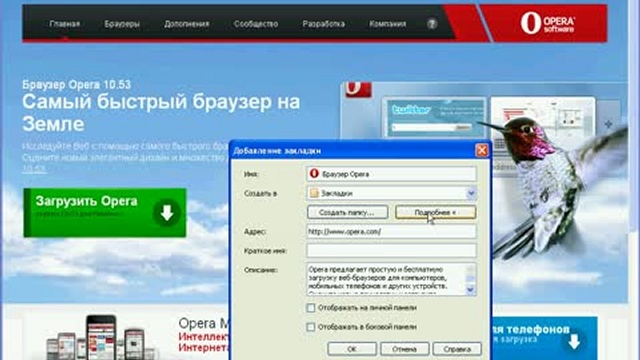Close the Добавление закладки dialog
Image resolution: width=640 pixels, height=360 pixels.
tap(482, 150)
